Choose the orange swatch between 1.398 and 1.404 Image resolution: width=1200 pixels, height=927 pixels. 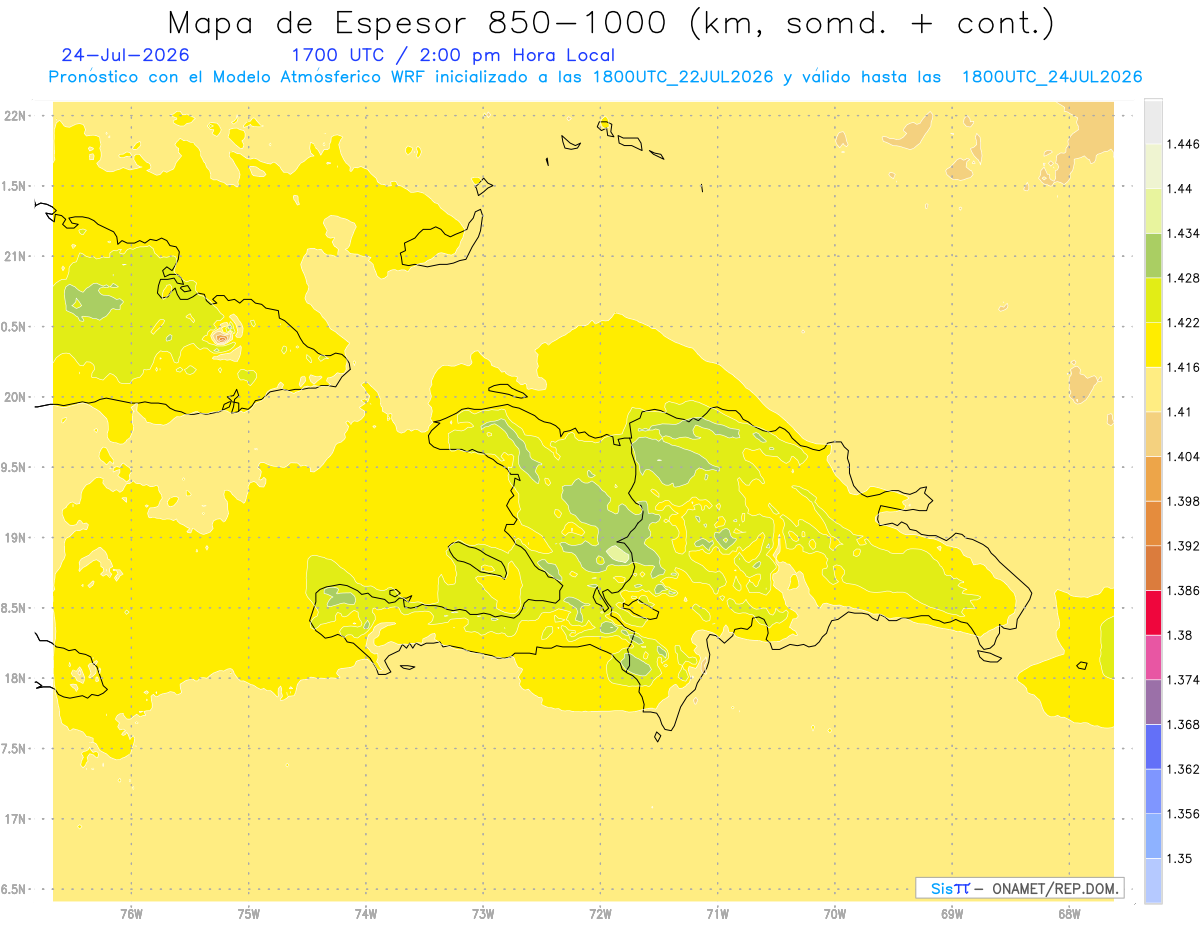[1153, 479]
